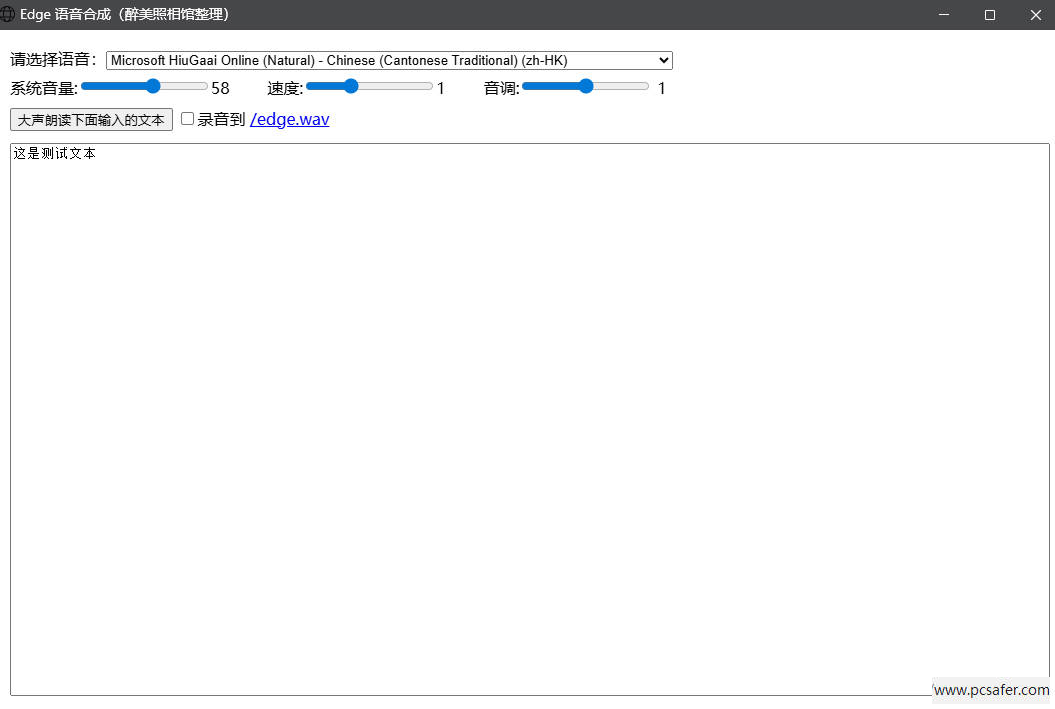
Task: Click the far right end of 速度 track
Action: click(x=430, y=87)
